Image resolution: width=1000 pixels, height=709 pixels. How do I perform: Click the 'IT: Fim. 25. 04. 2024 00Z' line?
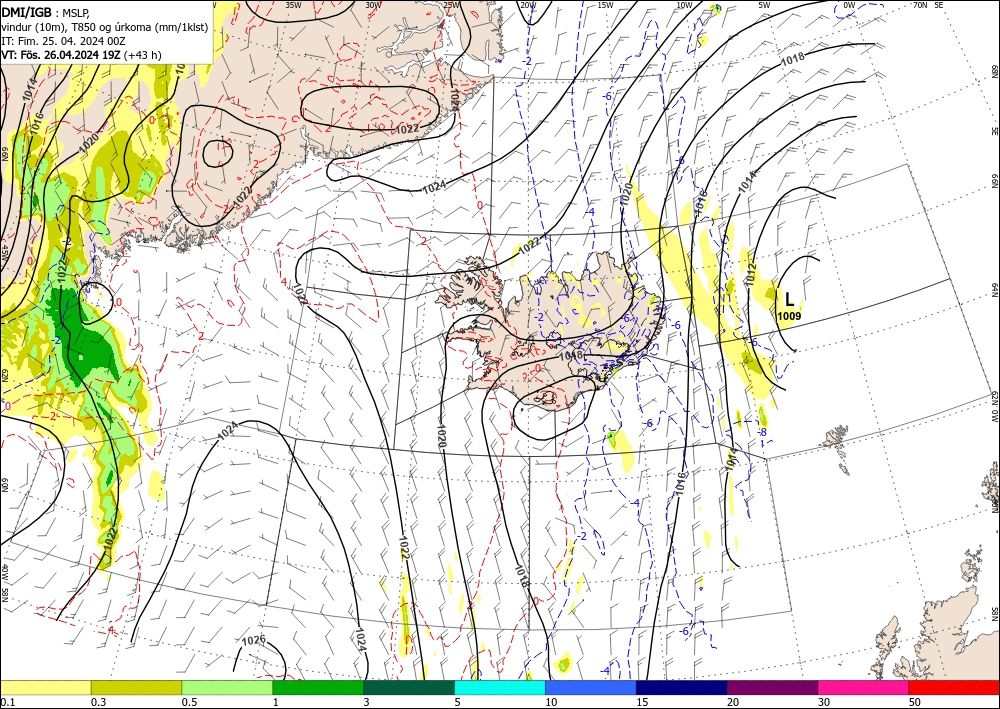point(63,40)
